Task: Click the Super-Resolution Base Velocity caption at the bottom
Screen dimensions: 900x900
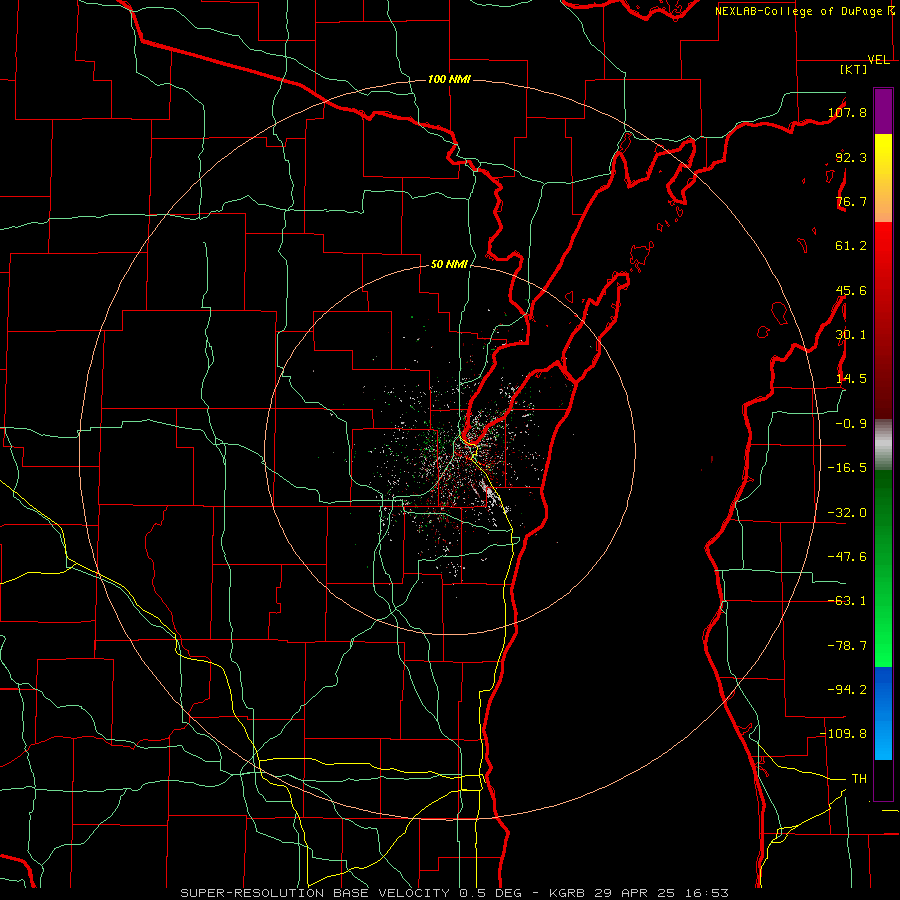Action: 455,893
